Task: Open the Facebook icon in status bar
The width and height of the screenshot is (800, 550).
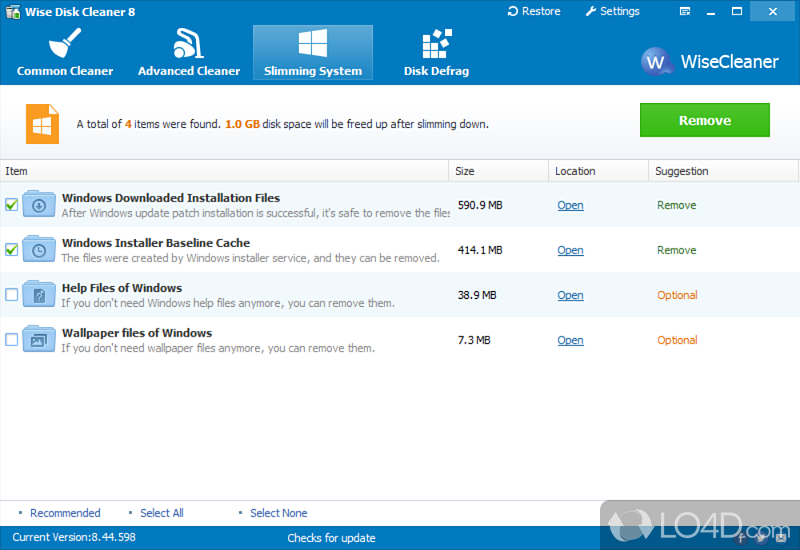Action: (x=741, y=538)
